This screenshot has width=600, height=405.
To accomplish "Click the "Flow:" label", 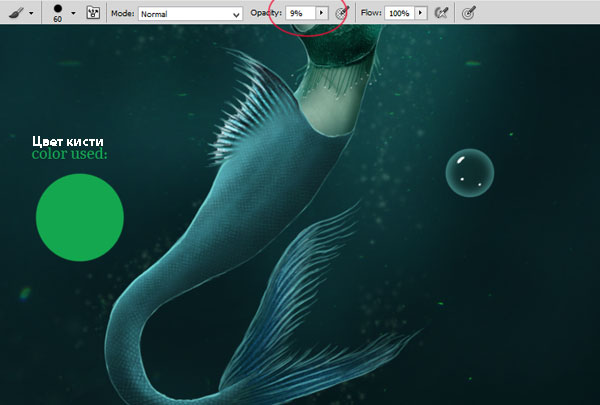I will point(371,13).
